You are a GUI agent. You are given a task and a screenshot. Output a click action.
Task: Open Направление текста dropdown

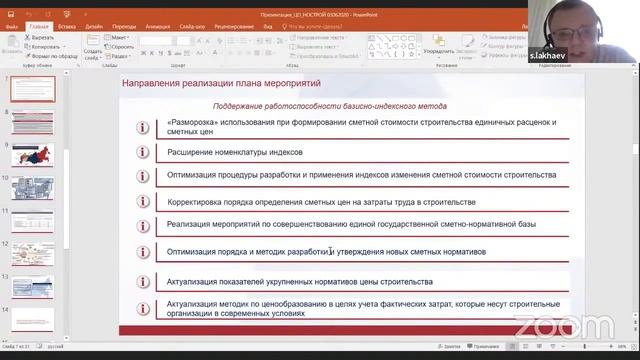[318, 38]
